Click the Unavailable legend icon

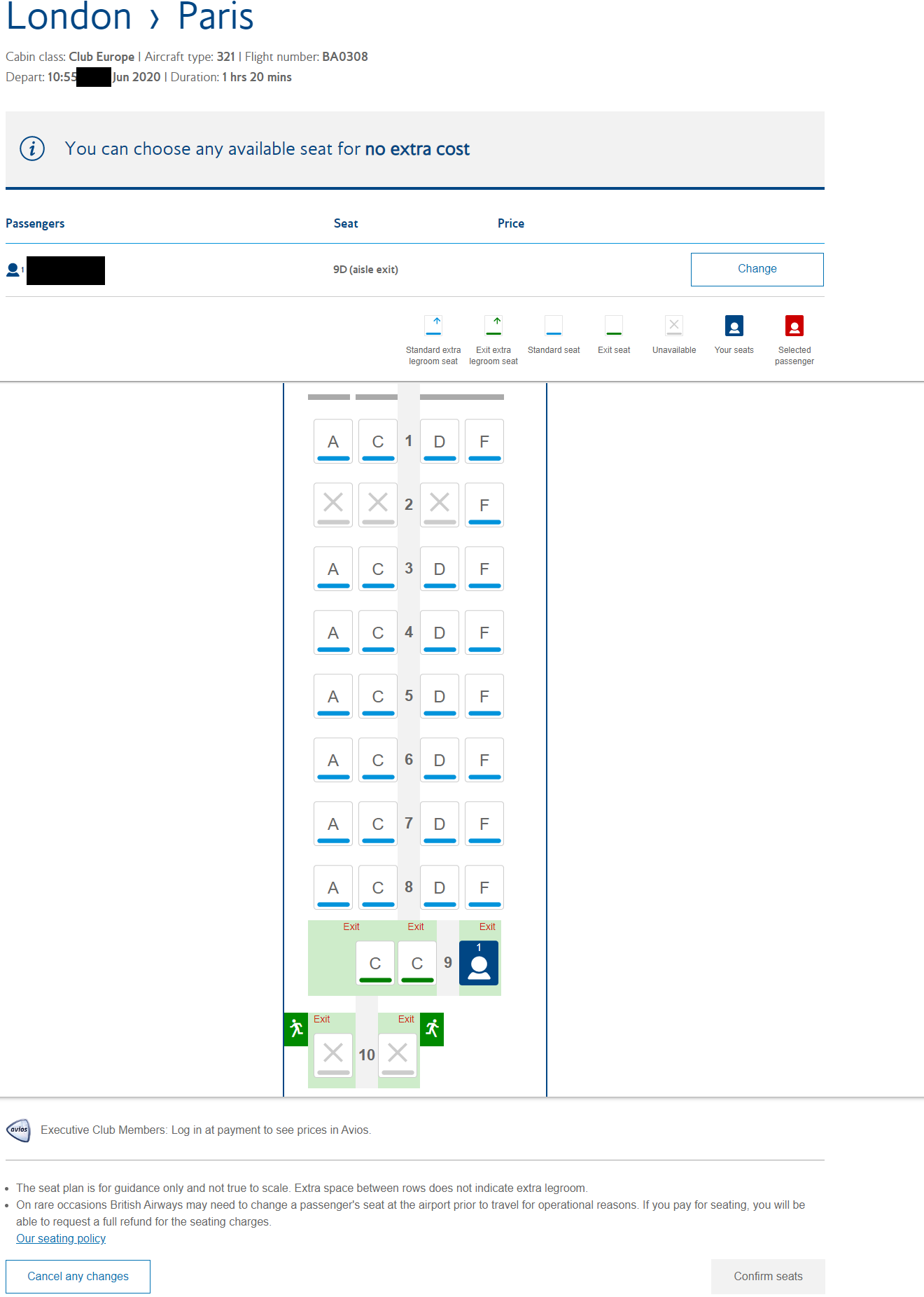(674, 326)
